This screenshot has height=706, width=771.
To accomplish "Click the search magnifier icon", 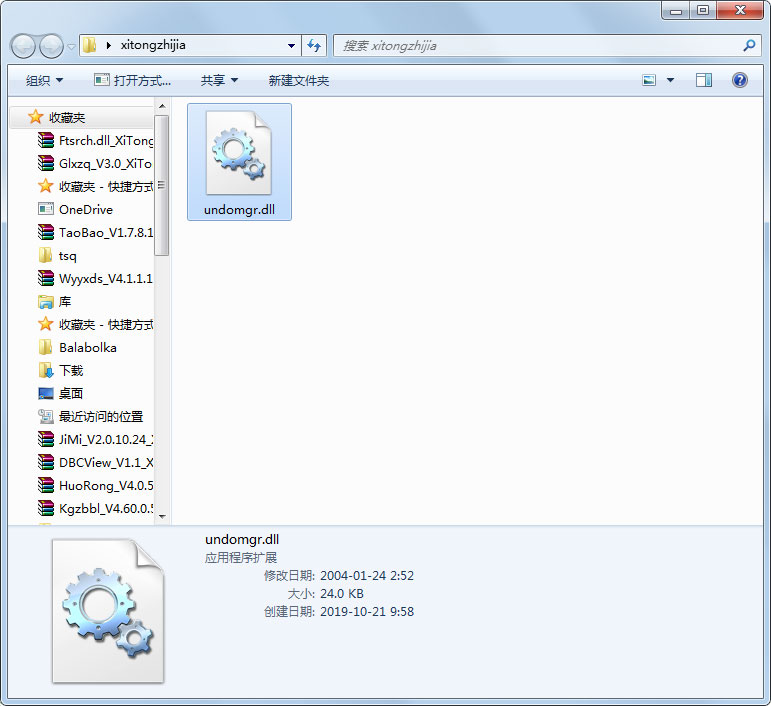I will (x=749, y=45).
